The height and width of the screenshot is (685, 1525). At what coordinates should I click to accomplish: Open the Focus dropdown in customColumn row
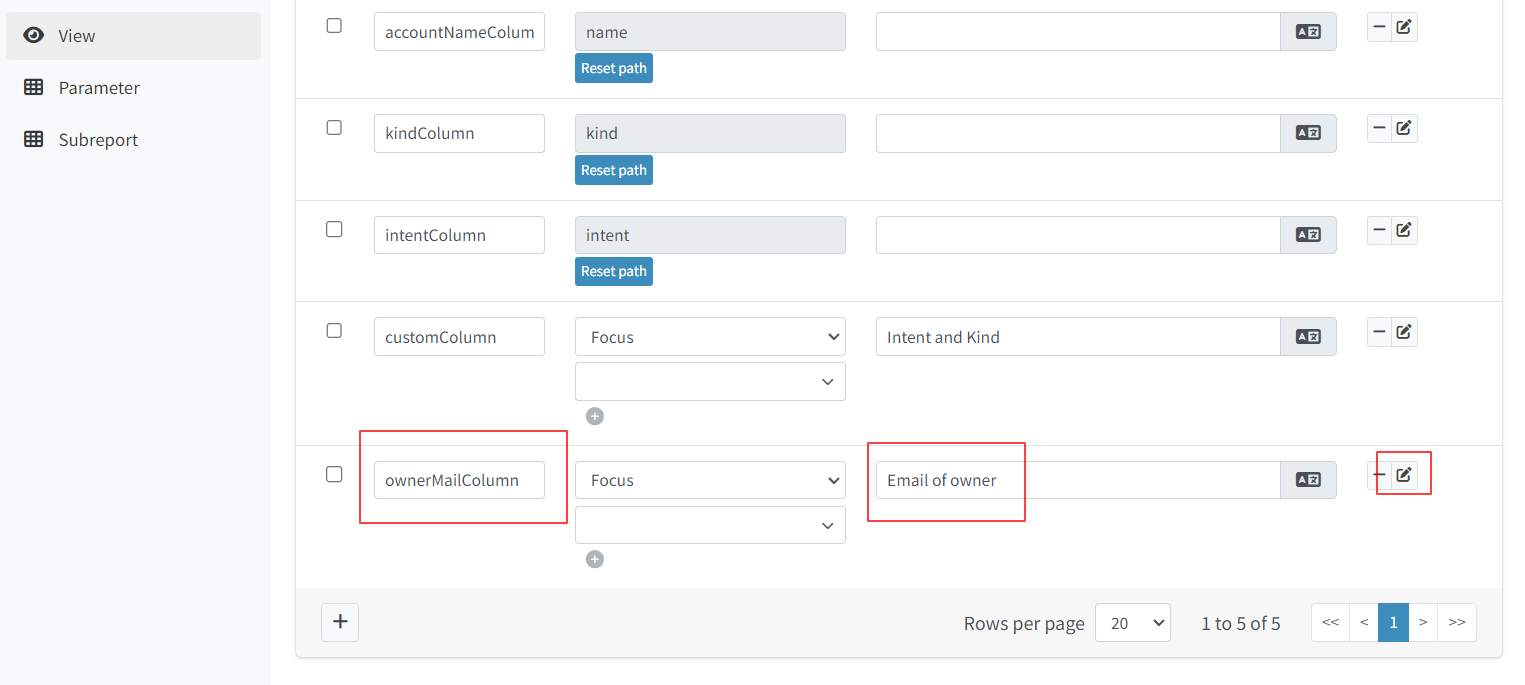click(x=710, y=337)
